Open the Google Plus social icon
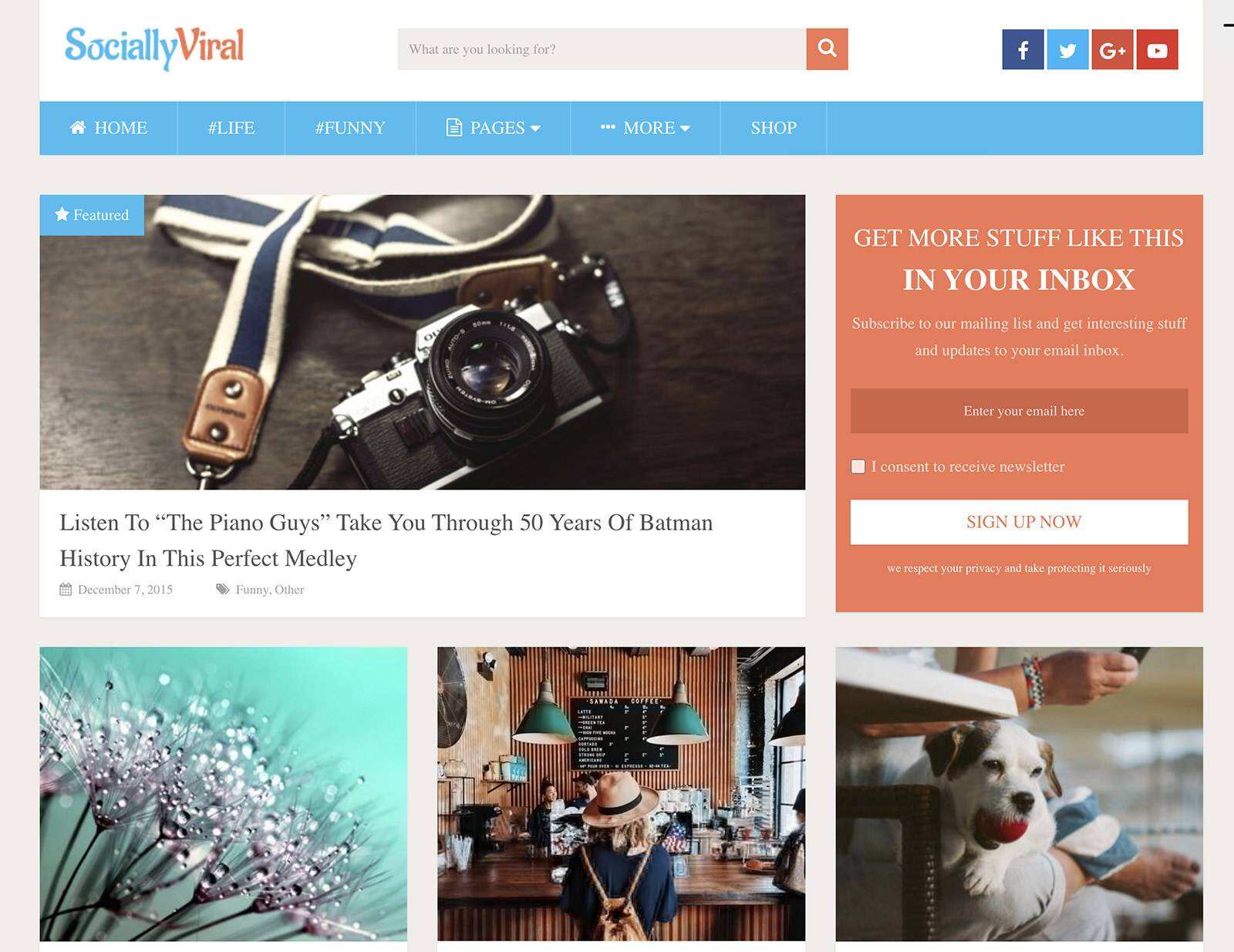 pos(1112,50)
